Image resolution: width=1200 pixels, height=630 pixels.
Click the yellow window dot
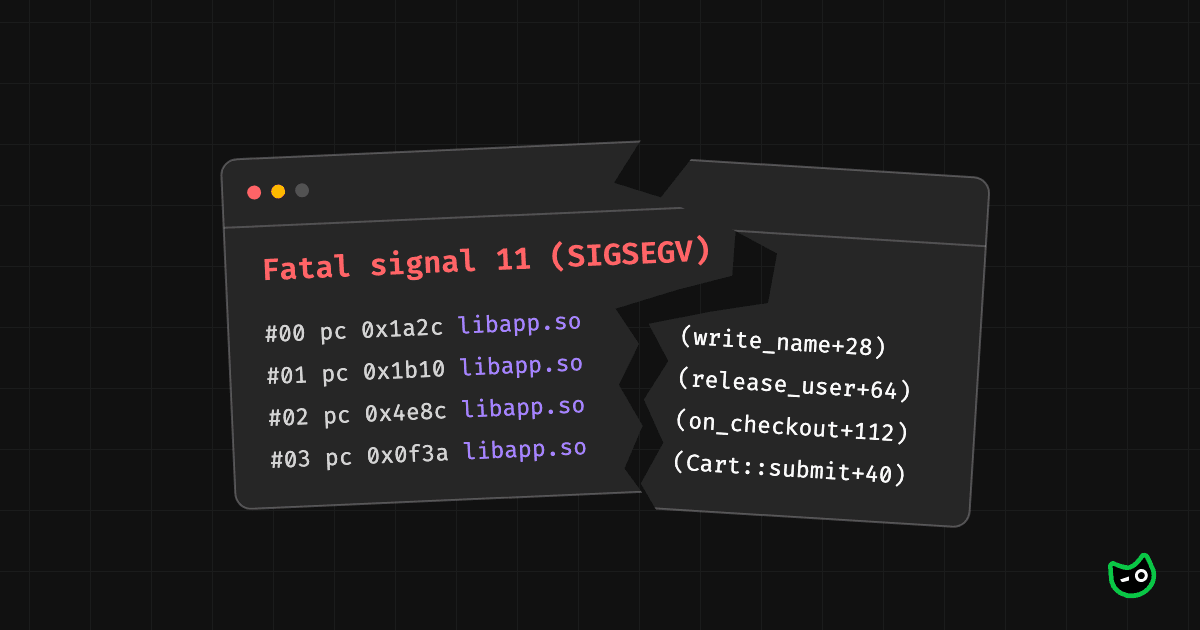pyautogui.click(x=278, y=191)
